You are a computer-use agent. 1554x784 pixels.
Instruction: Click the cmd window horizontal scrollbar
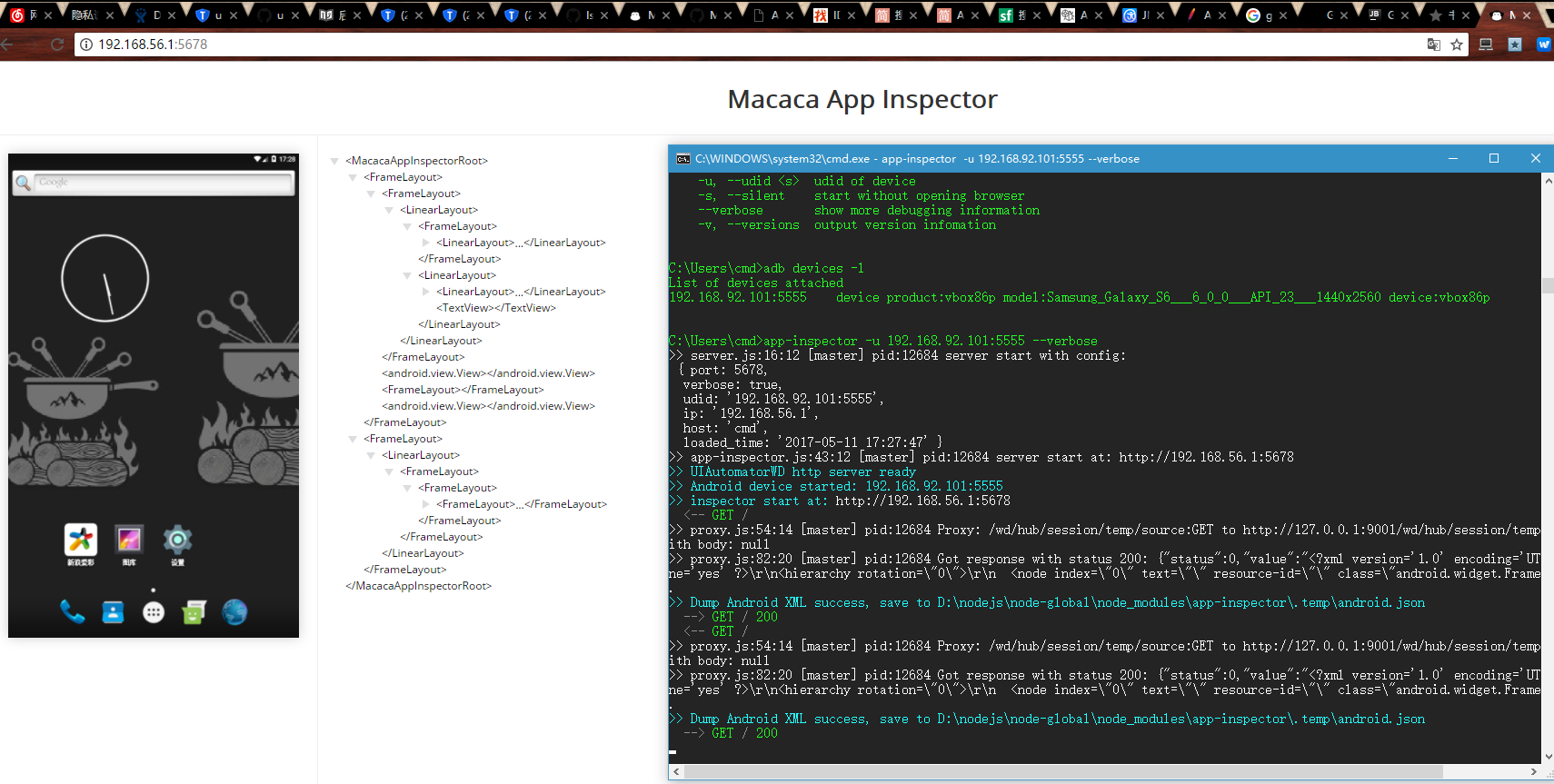click(1063, 771)
